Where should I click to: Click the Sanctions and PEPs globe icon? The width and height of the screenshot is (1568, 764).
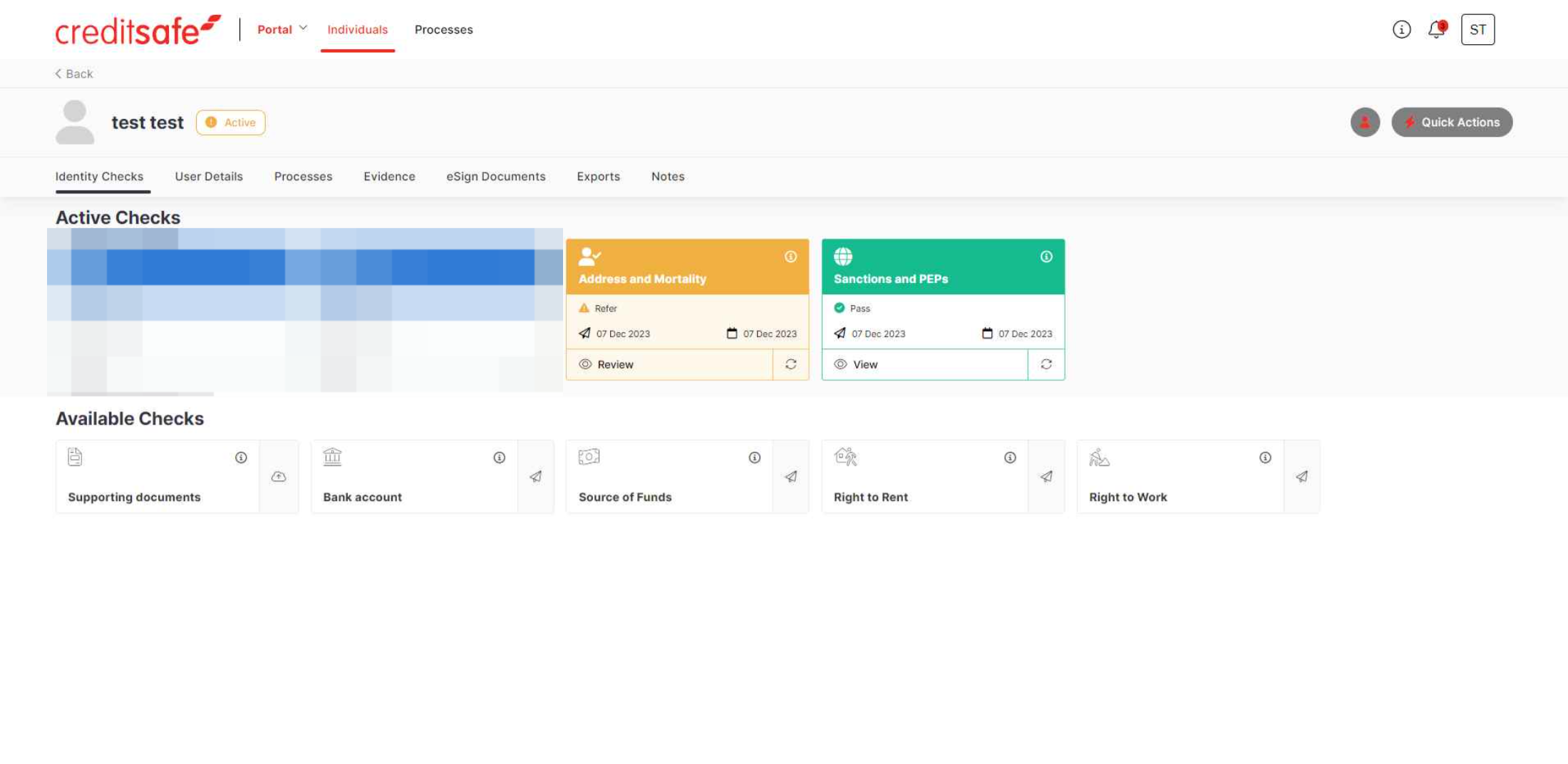(842, 256)
